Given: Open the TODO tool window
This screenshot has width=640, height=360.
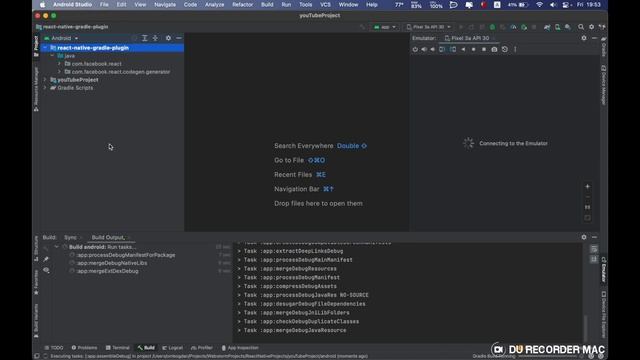Looking at the screenshot, I should click(54, 348).
